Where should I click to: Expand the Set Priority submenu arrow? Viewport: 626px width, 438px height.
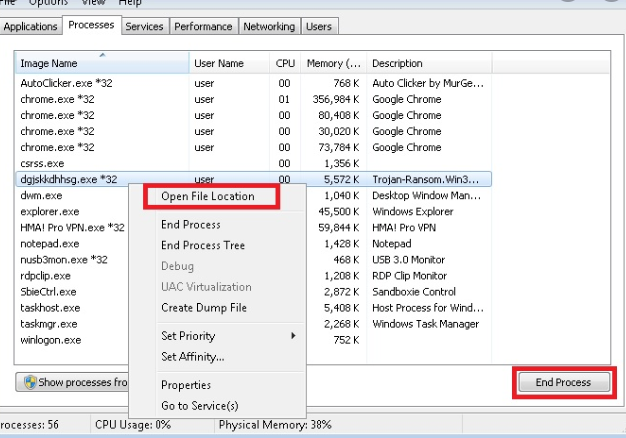(x=293, y=336)
